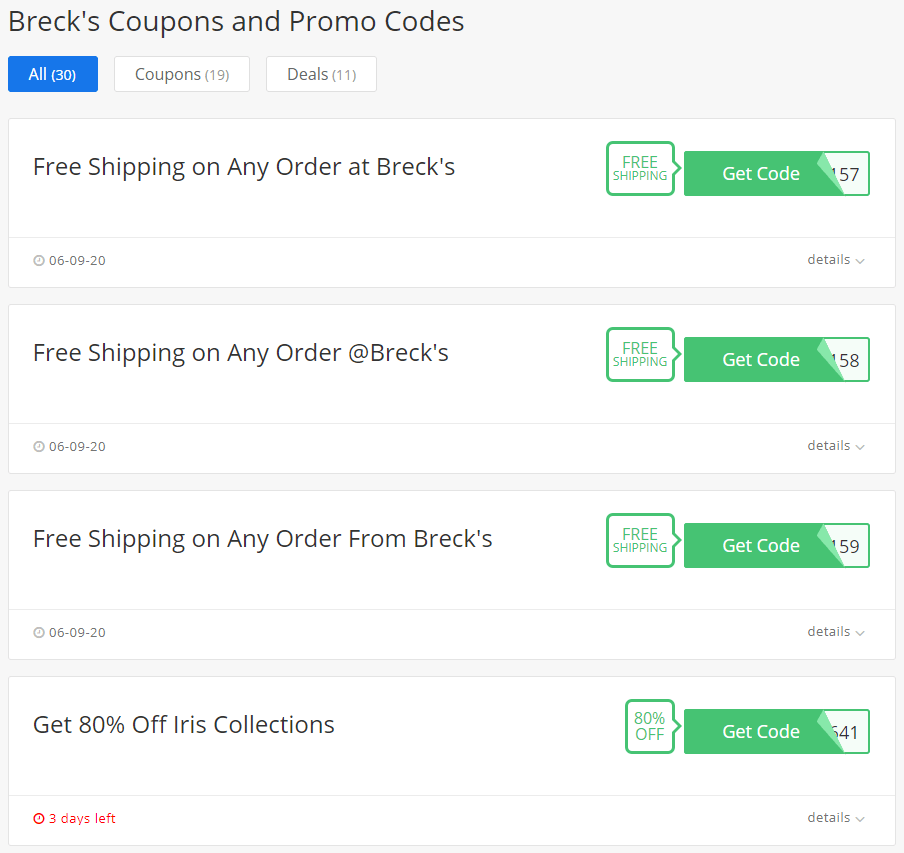904x853 pixels.
Task: Get Code for 80% Off Iris Collections
Action: (777, 731)
